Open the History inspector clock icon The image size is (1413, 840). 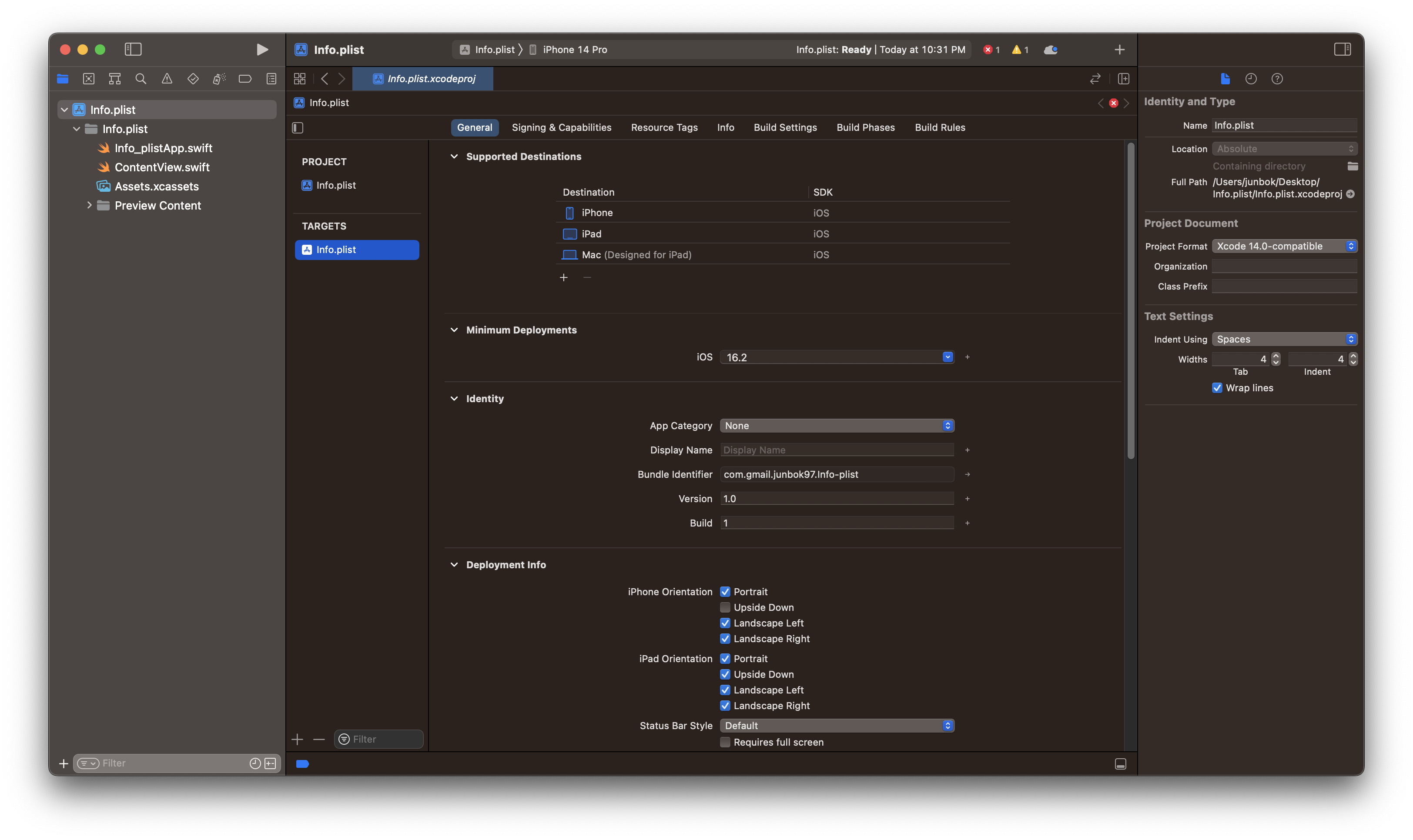pyautogui.click(x=1251, y=79)
